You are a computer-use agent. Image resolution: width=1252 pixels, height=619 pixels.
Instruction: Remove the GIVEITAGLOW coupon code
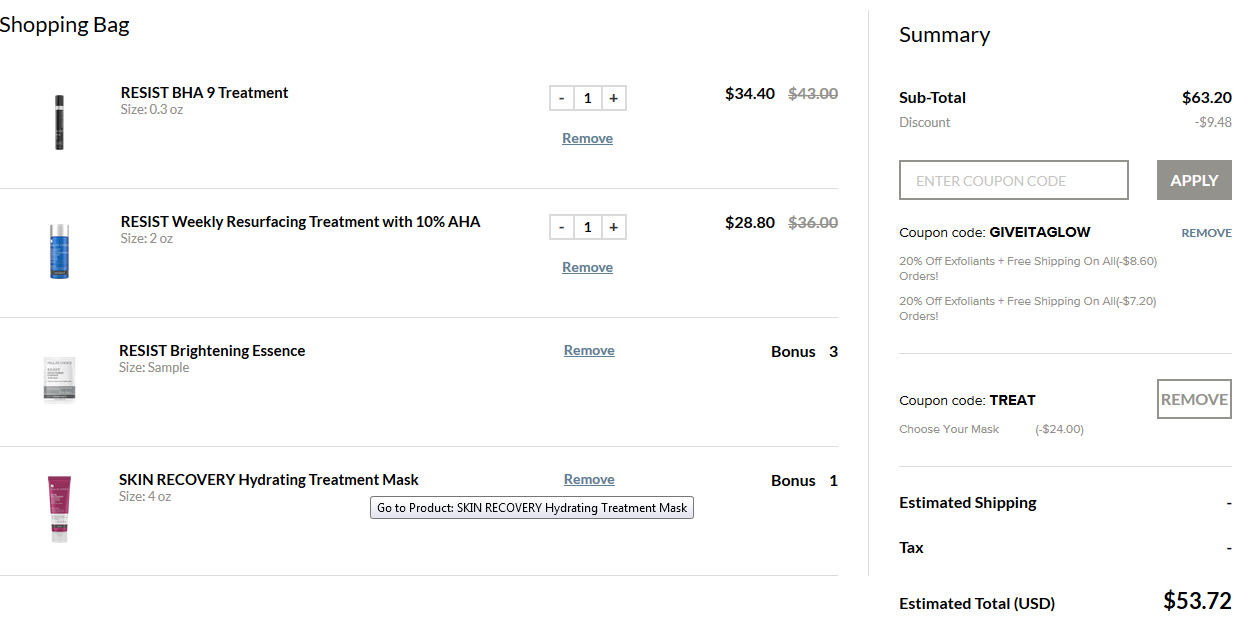point(1206,233)
